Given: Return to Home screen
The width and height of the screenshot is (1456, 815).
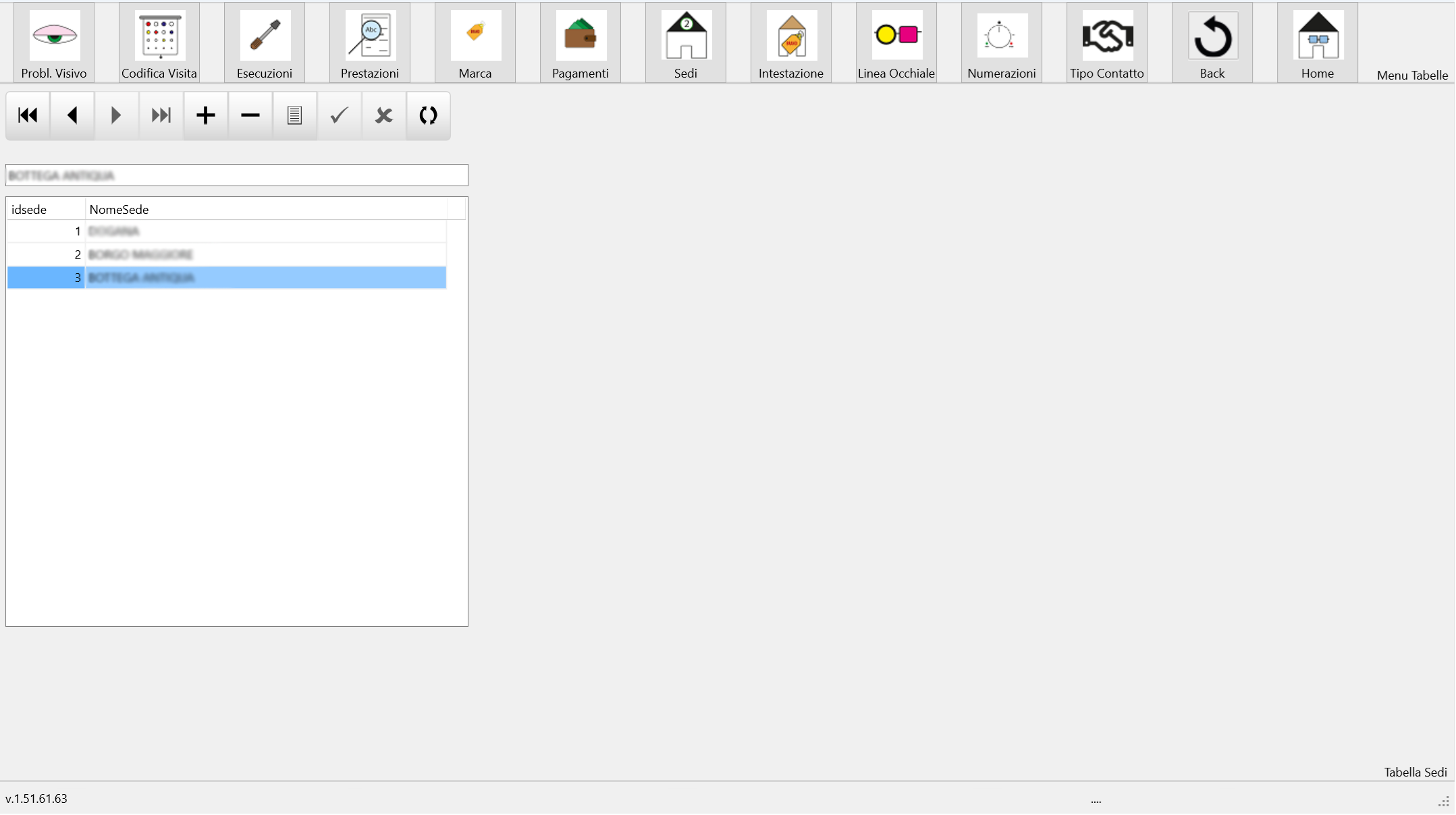Looking at the screenshot, I should [1318, 43].
